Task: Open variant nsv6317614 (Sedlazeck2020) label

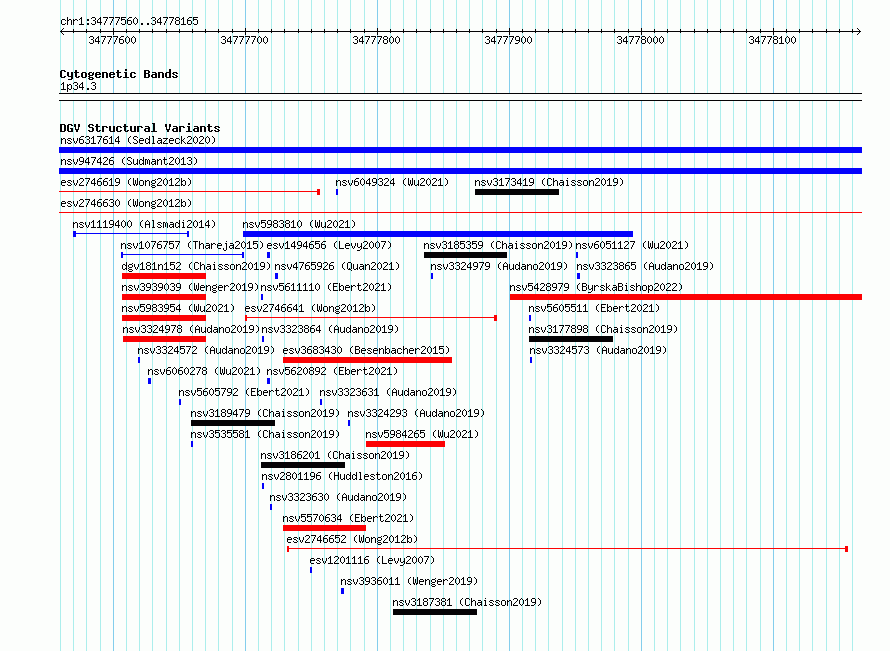Action: pos(138,140)
